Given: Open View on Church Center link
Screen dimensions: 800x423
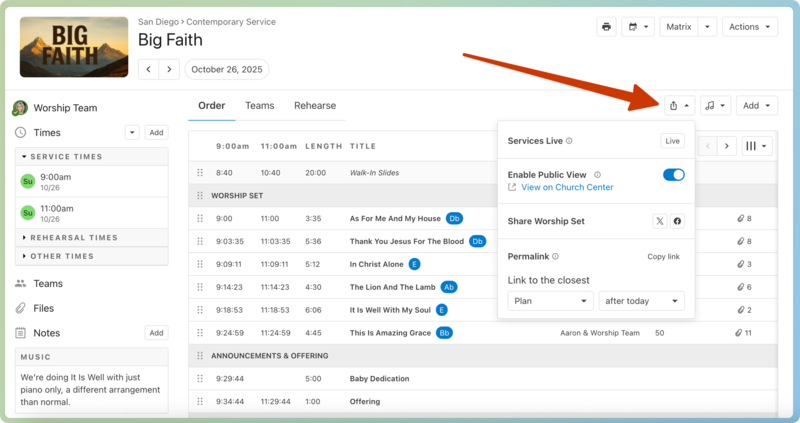Looking at the screenshot, I should (x=566, y=187).
